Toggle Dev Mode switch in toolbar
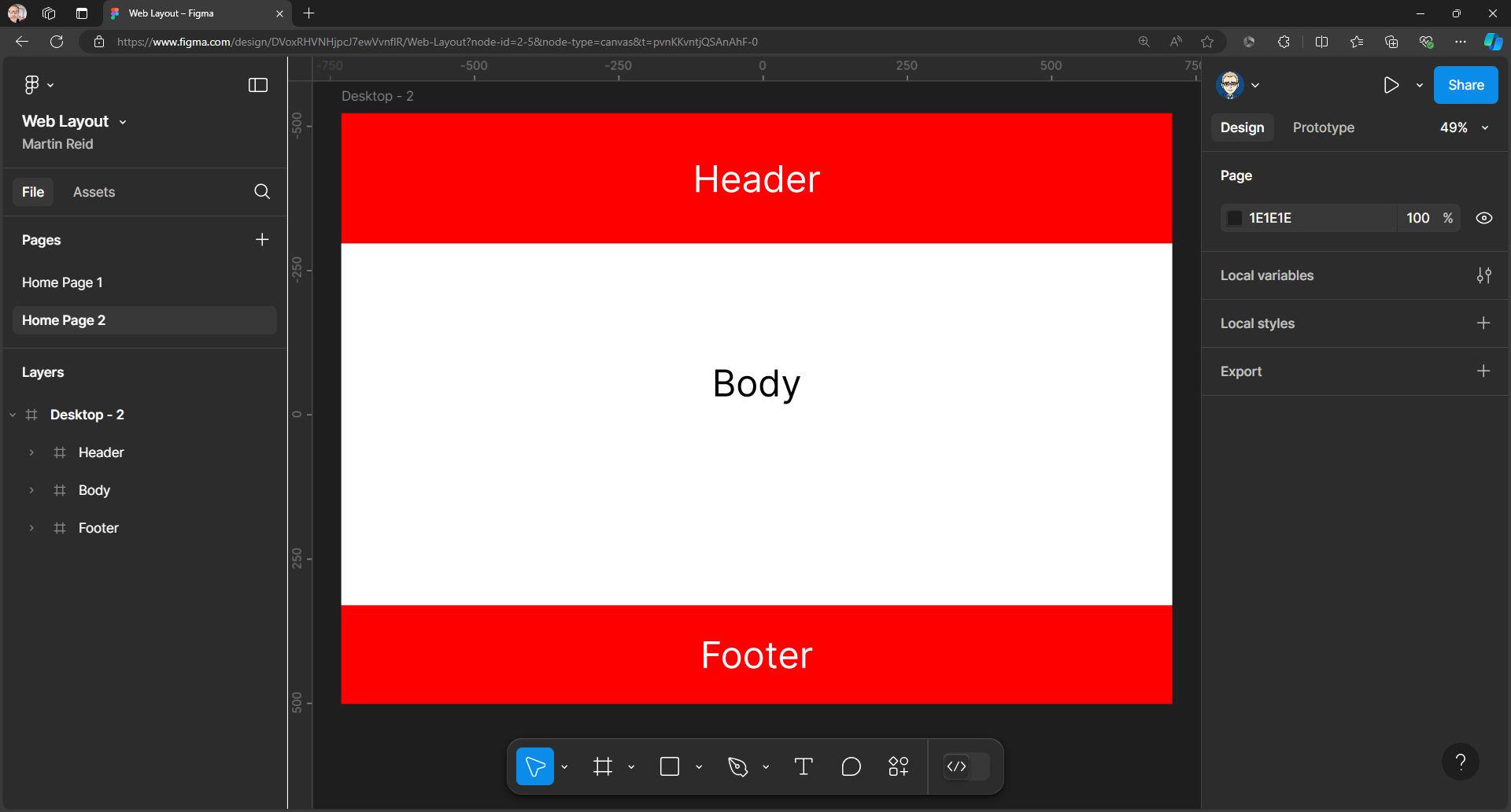Image resolution: width=1511 pixels, height=812 pixels. click(966, 766)
